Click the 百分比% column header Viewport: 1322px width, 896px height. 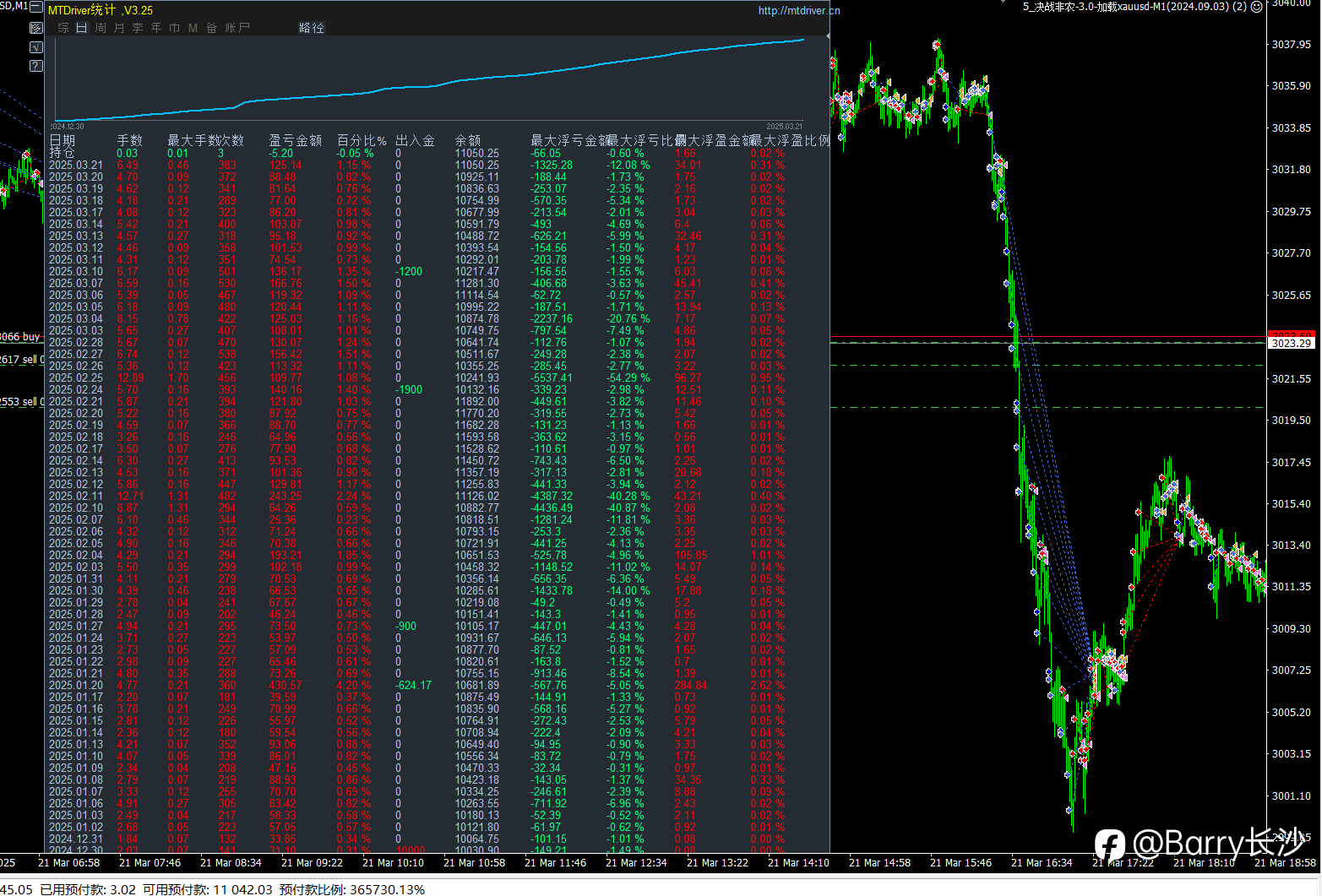click(x=362, y=140)
